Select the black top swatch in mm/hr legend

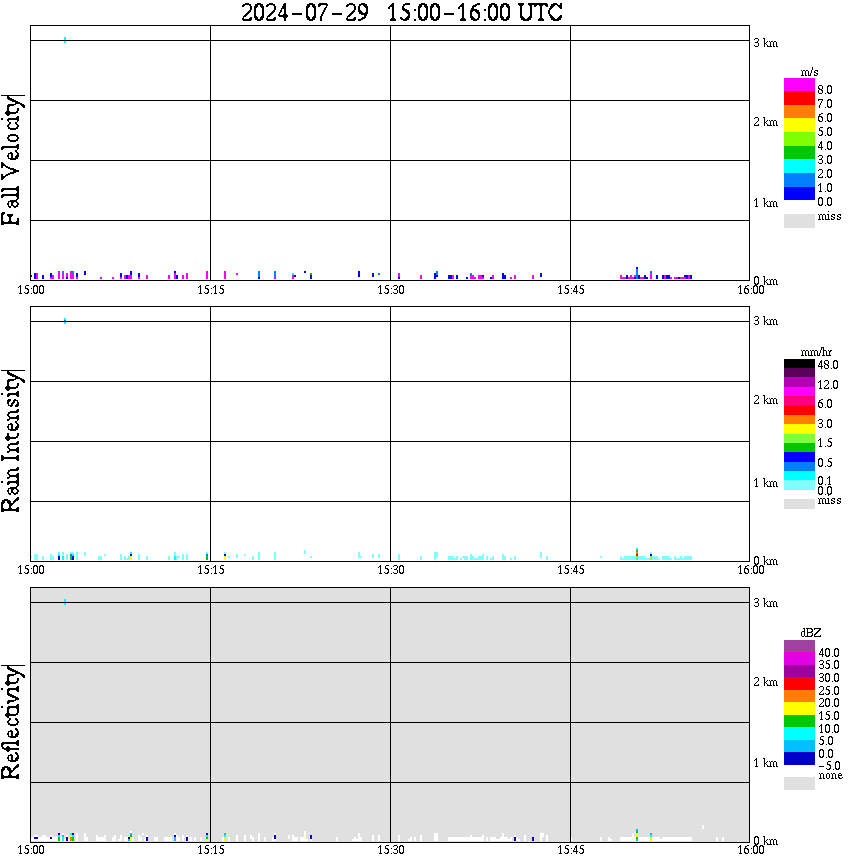coord(799,364)
